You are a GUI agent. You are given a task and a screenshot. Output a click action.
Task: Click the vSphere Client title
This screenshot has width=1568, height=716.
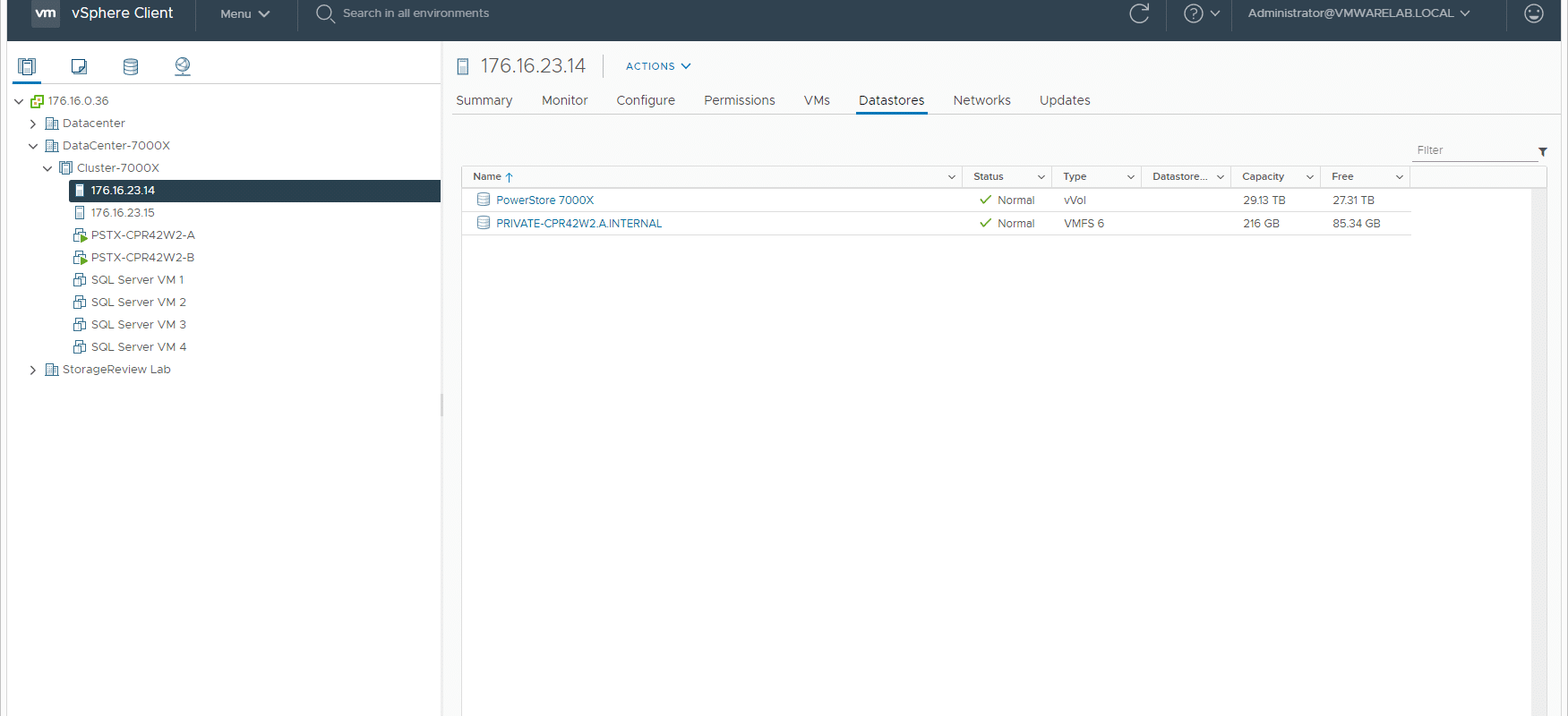coord(123,13)
